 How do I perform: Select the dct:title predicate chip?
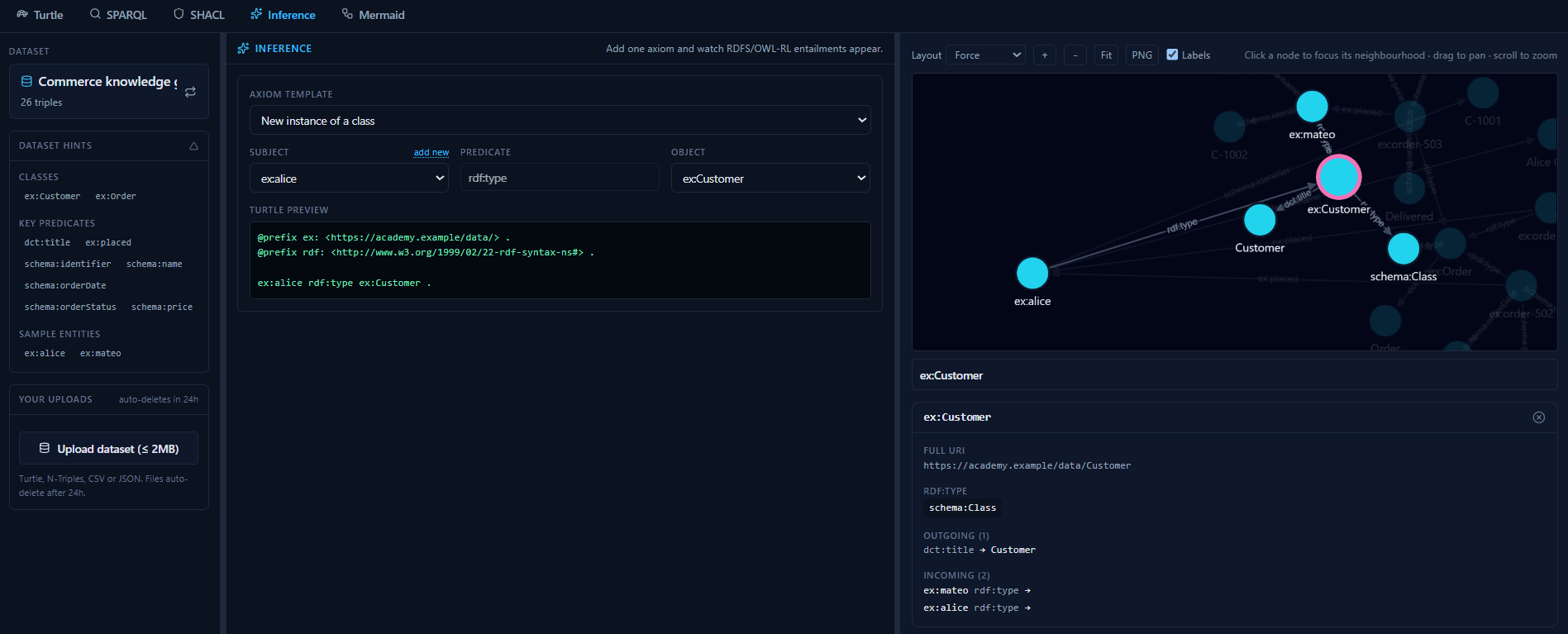47,243
